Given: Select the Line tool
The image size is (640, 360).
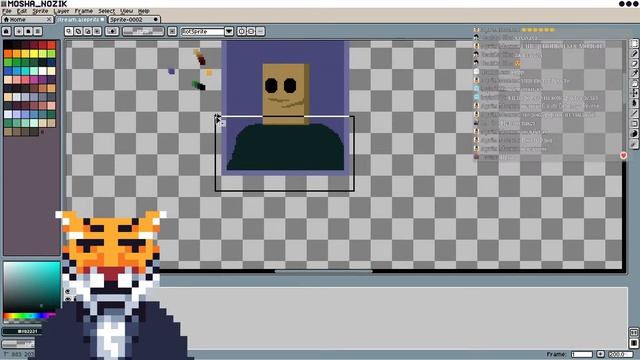Looking at the screenshot, I should coord(634,113).
